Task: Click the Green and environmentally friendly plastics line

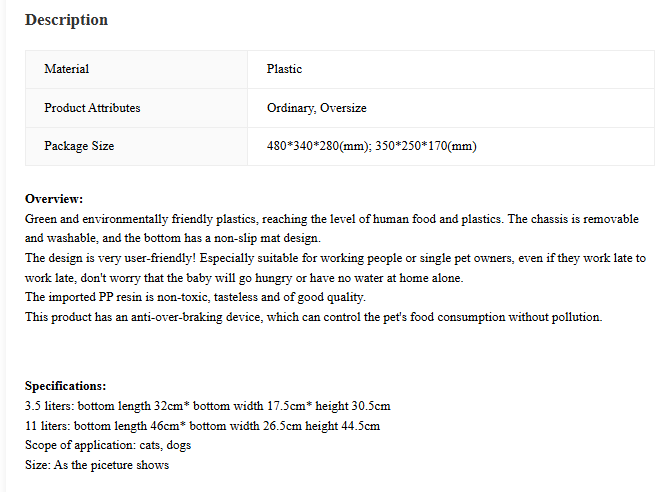Action: [x=331, y=219]
